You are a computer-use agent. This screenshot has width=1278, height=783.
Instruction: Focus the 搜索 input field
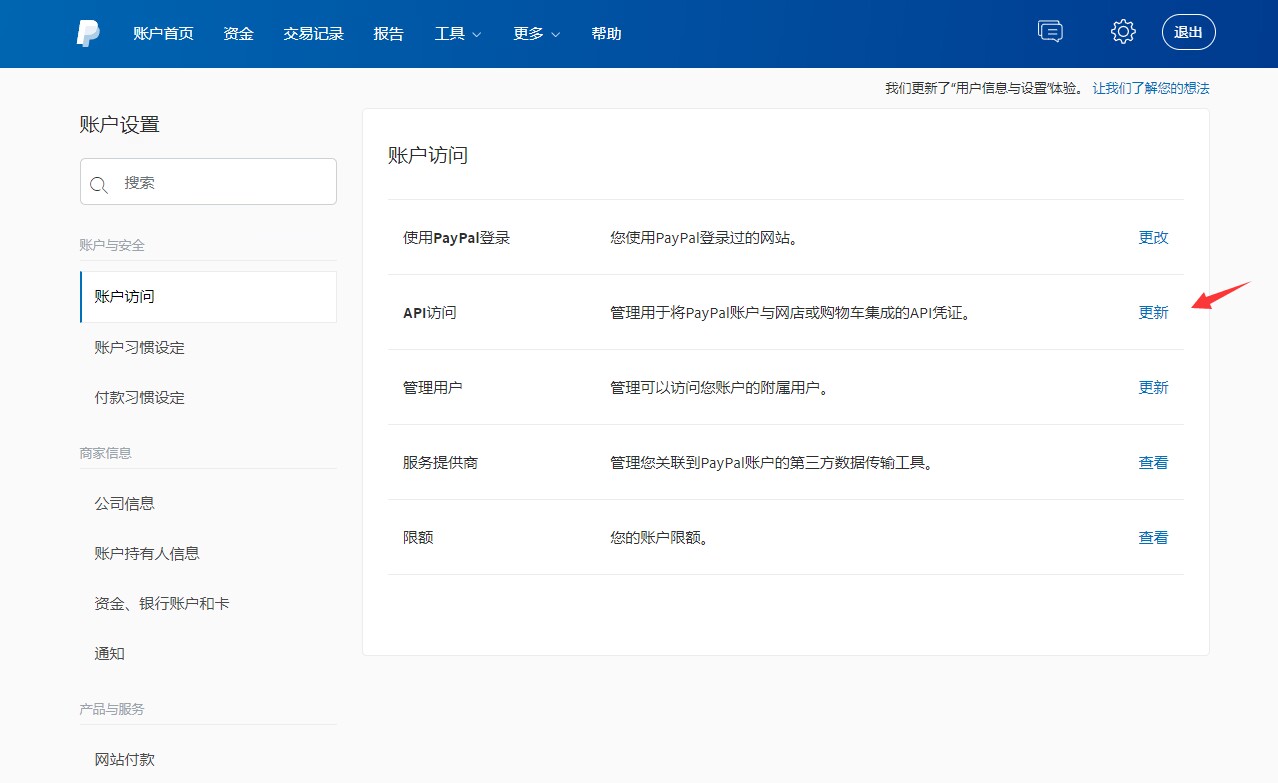pyautogui.click(x=208, y=182)
